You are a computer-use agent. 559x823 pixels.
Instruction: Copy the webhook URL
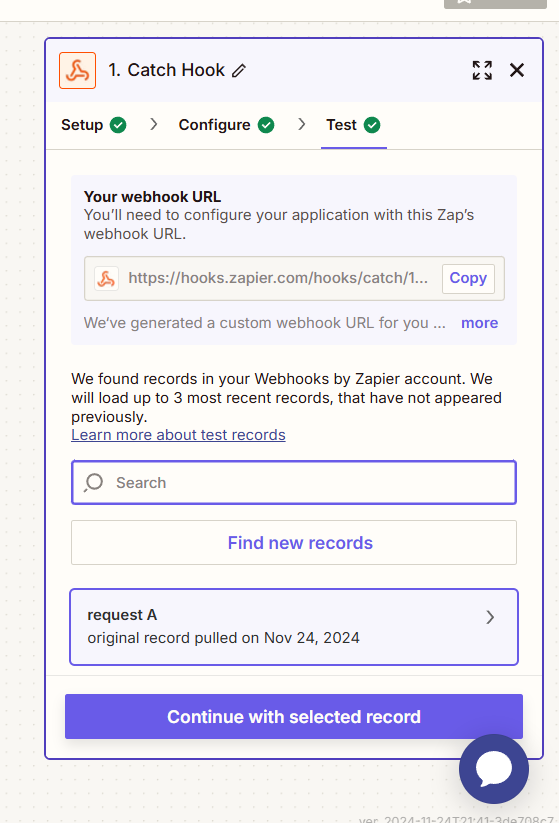coord(468,278)
